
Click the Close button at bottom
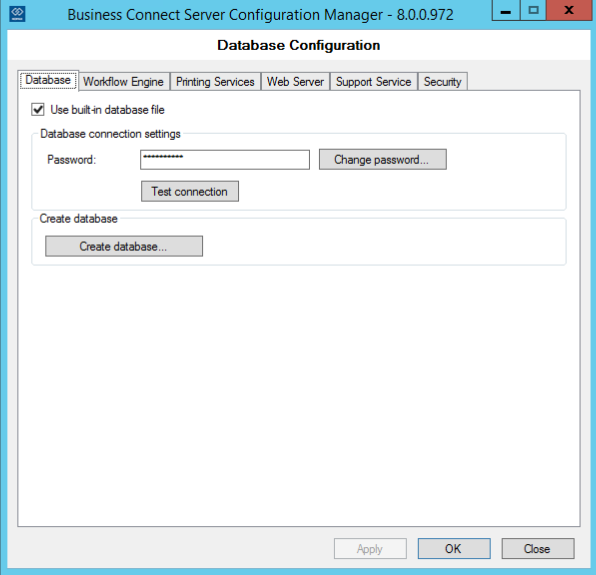pyautogui.click(x=537, y=548)
